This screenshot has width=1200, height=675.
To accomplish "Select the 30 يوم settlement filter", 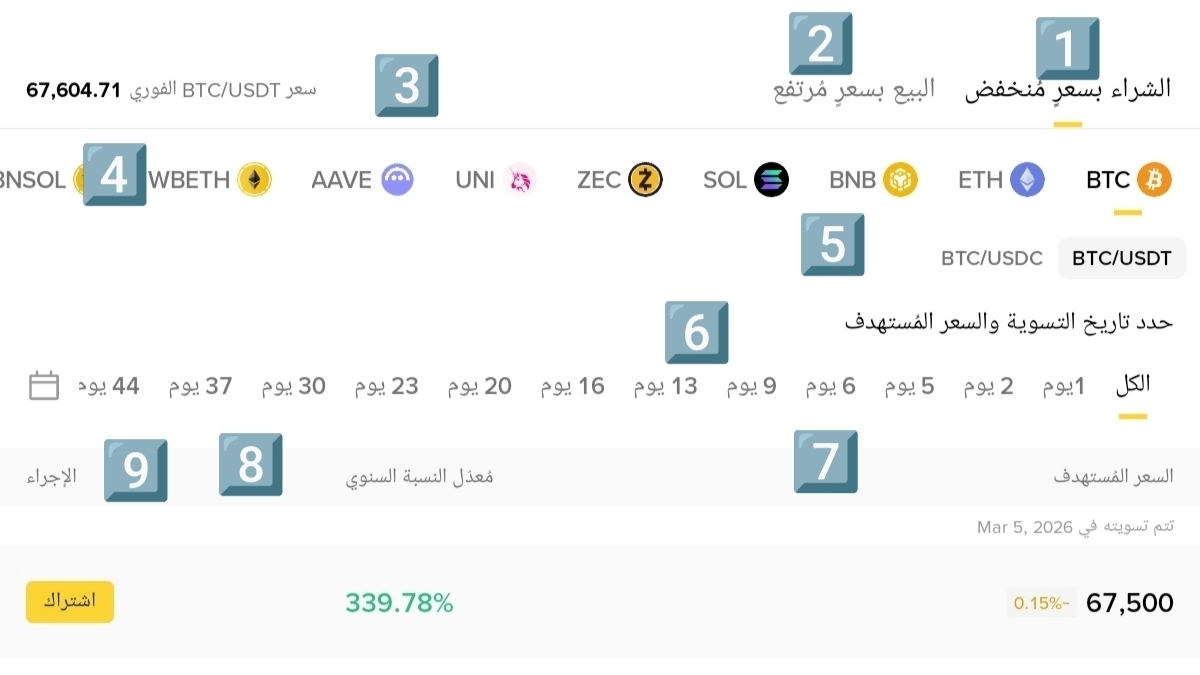I will 294,386.
